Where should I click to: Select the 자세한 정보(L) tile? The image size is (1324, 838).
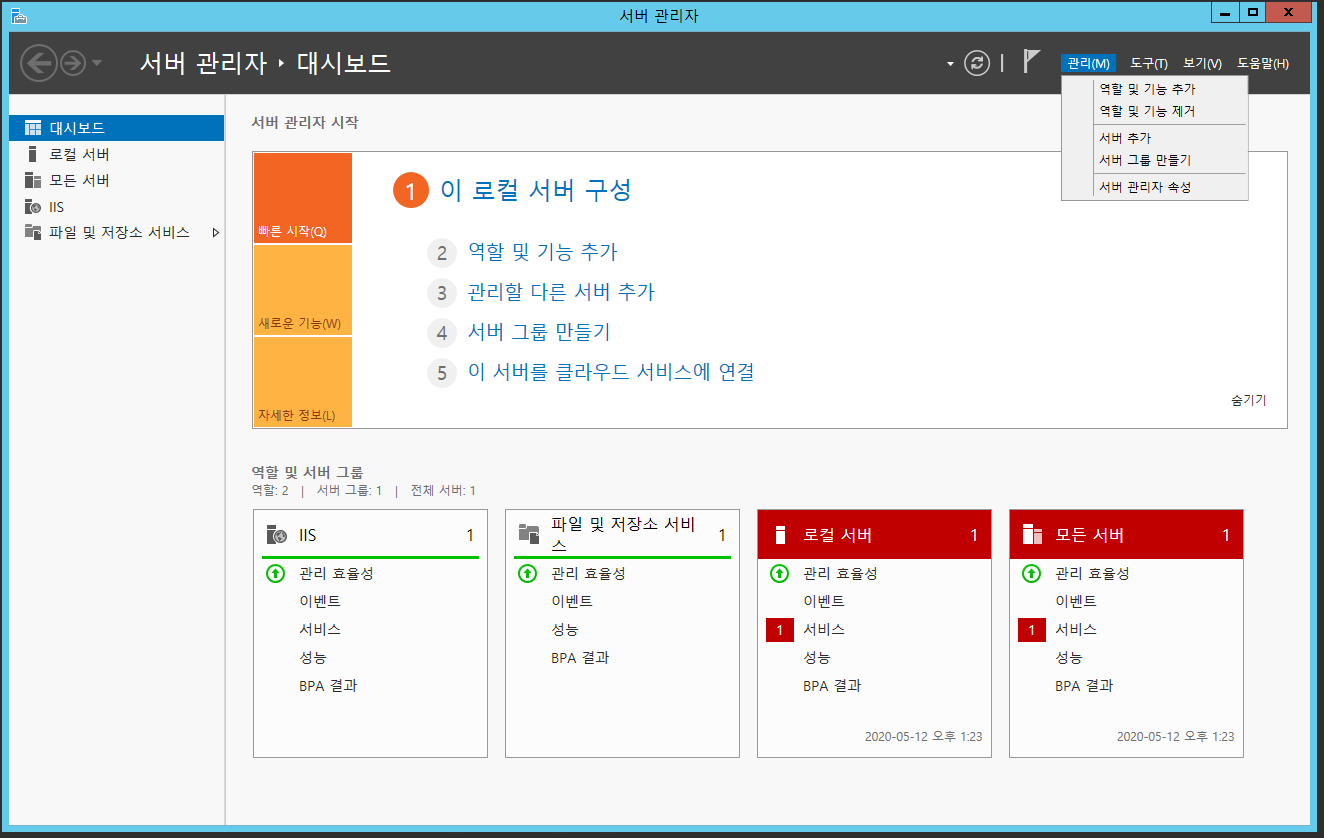pyautogui.click(x=303, y=382)
